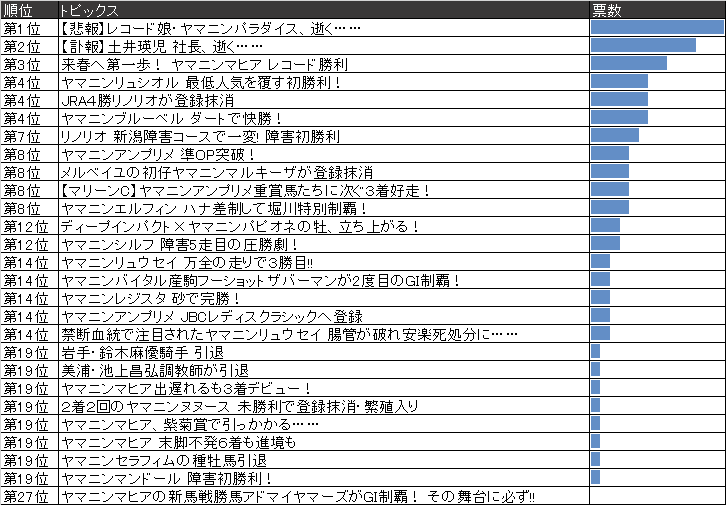Click vote bar in ヤマニンシルフ row
The height and width of the screenshot is (505, 726).
[605, 243]
